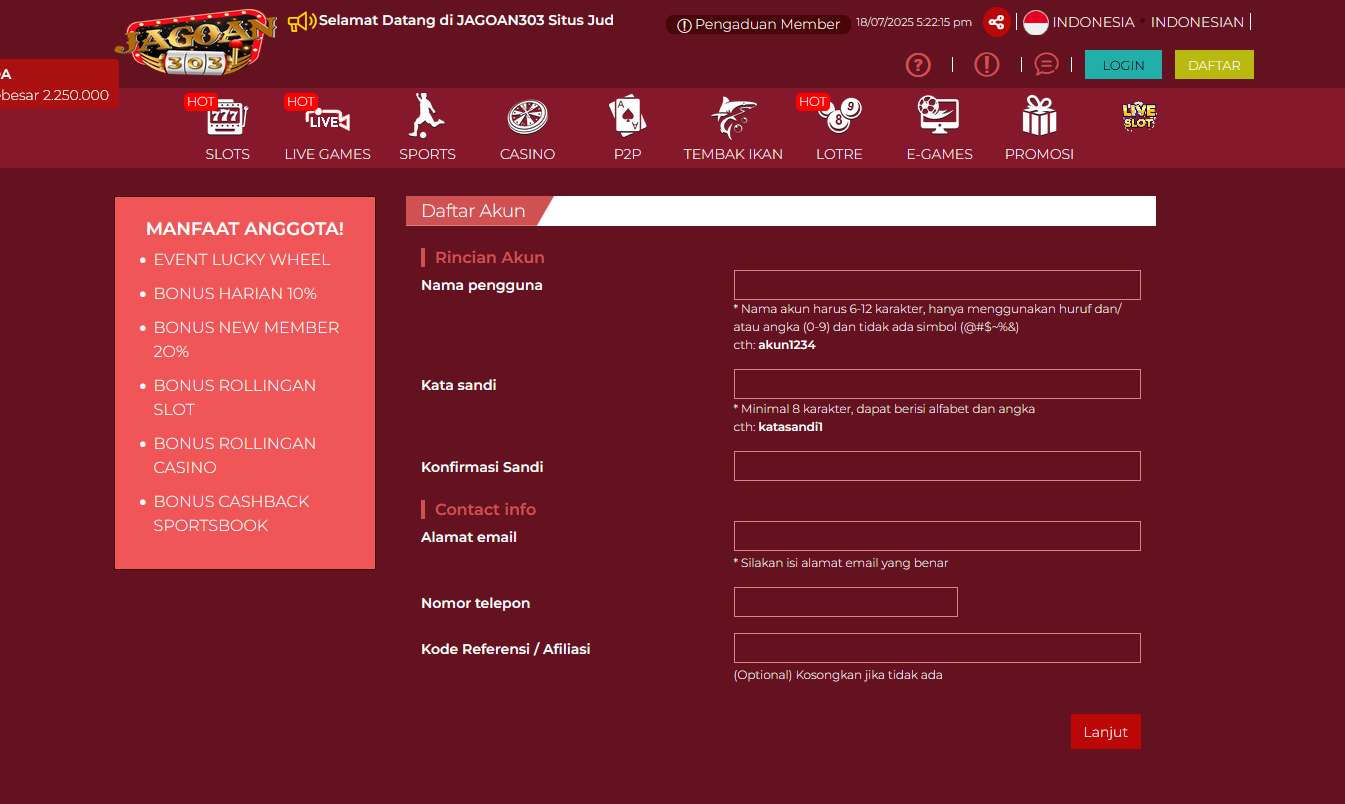Screen dimensions: 1345x804
Task: Click the BONUS HARIAN 10% benefit
Action: tap(235, 293)
